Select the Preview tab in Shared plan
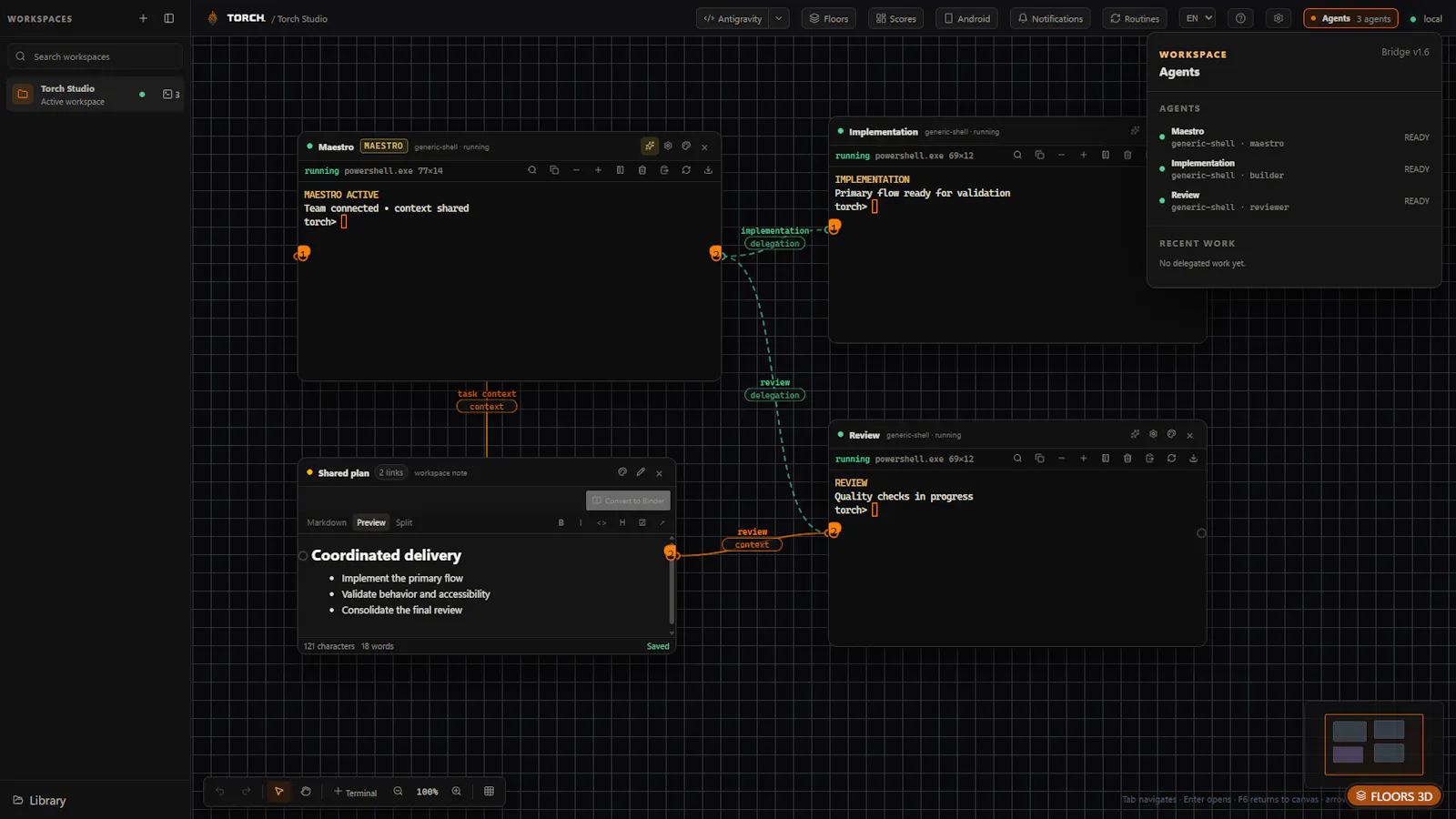 [371, 522]
